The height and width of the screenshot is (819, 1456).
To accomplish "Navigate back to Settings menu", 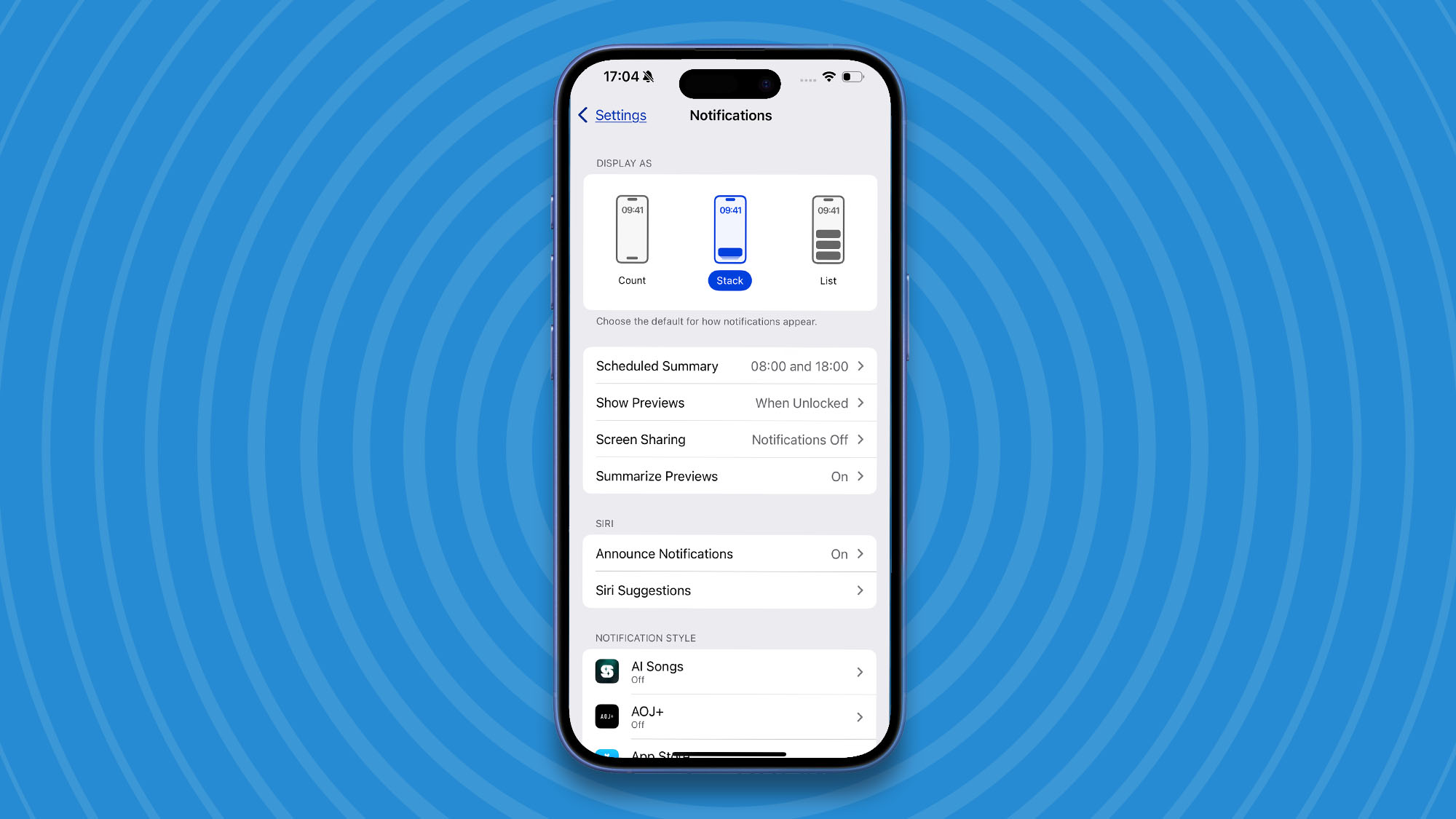I will [613, 115].
